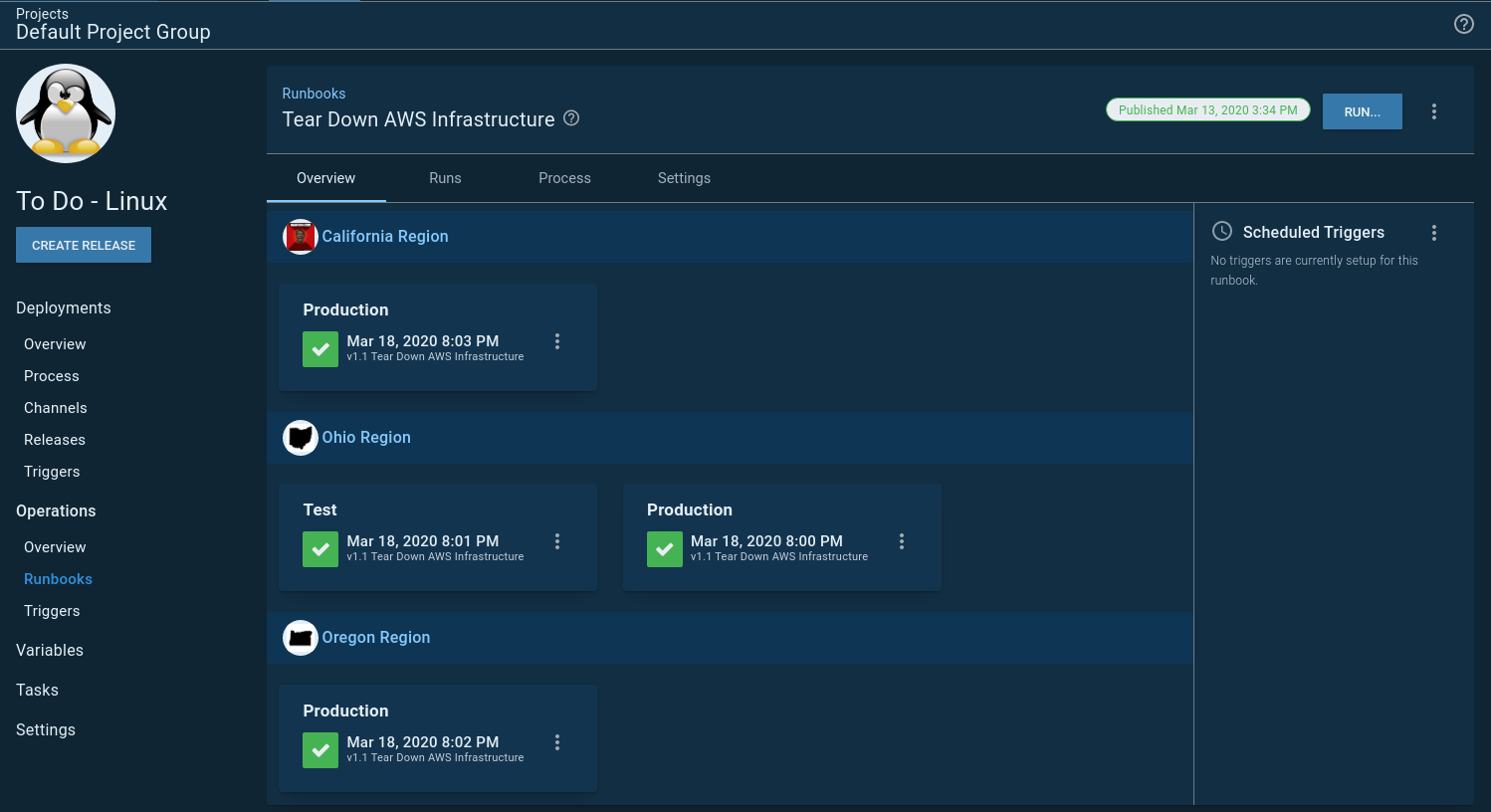Open overflow menu for California Production run

point(556,341)
